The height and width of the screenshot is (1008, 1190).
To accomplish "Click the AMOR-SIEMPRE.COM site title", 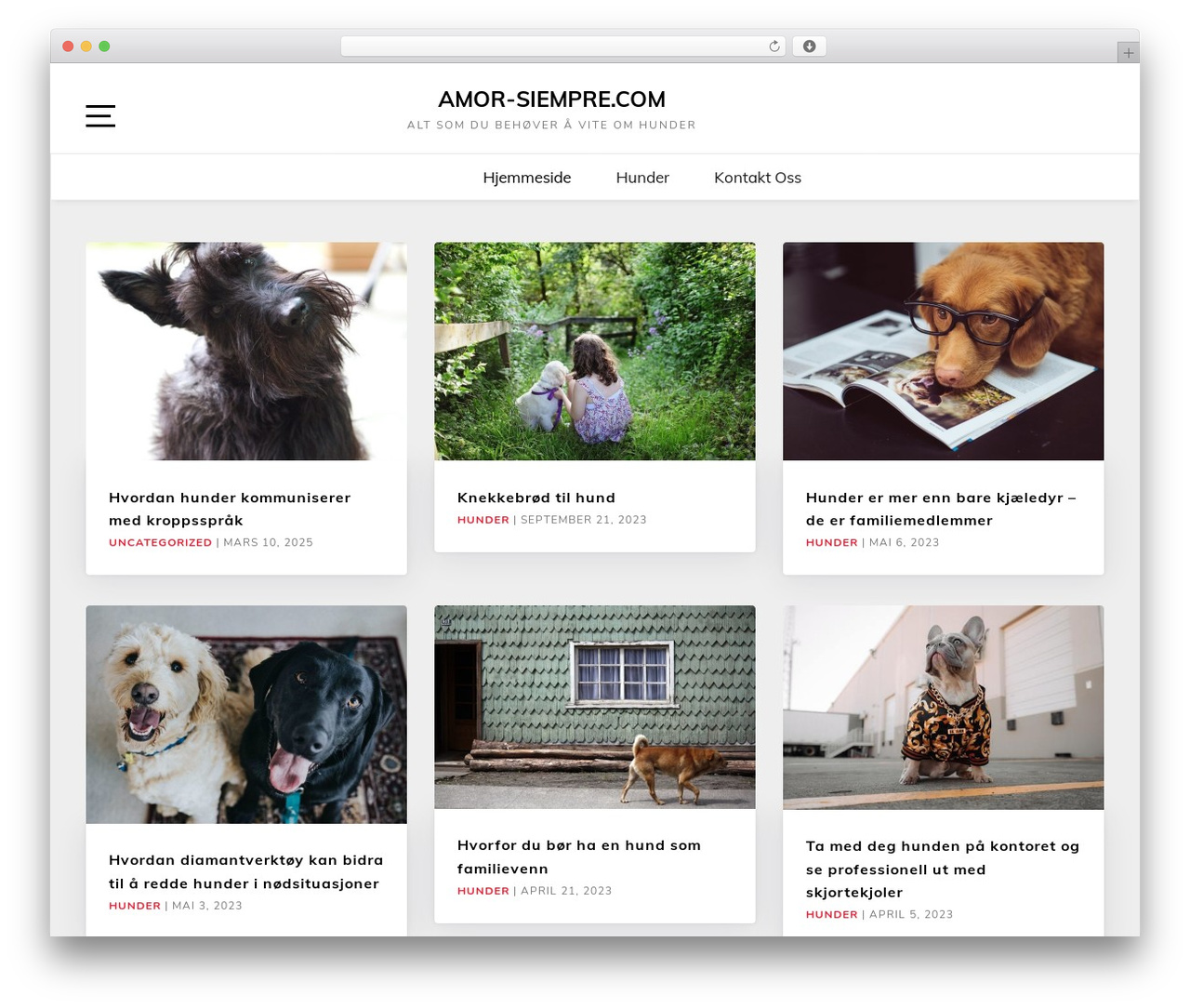I will tap(551, 99).
